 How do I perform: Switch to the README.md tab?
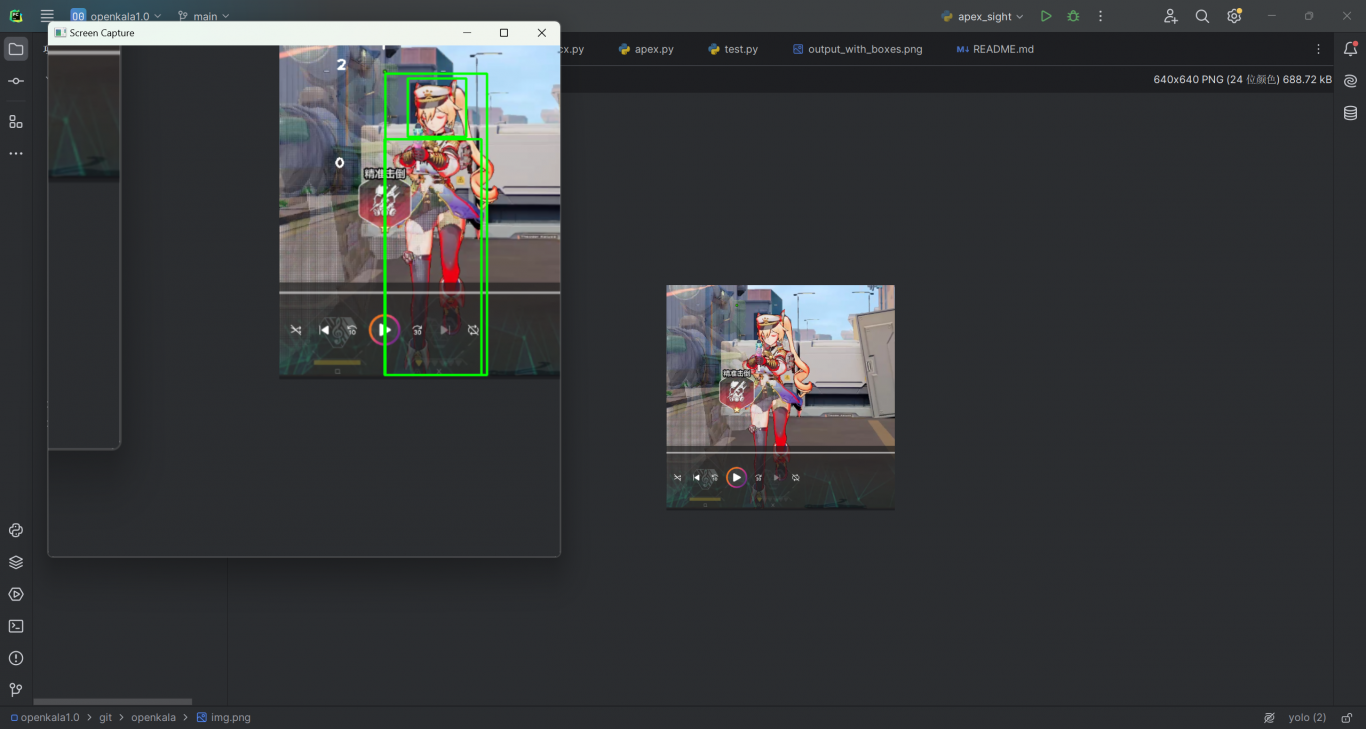point(995,49)
